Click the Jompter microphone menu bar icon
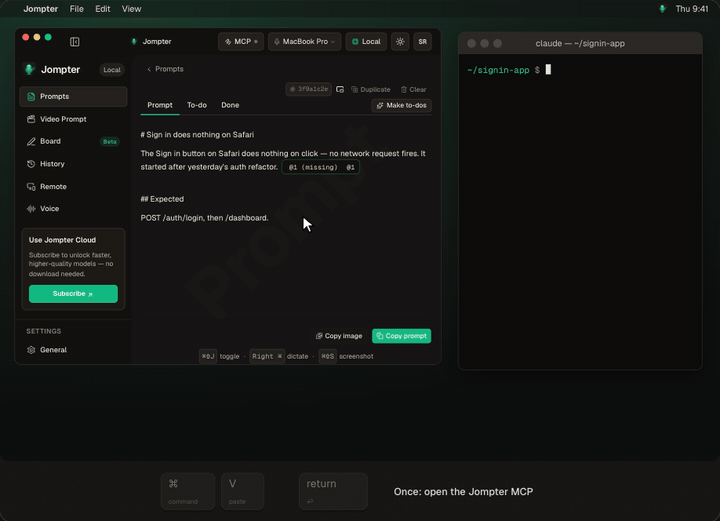This screenshot has width=720, height=521. pos(662,9)
